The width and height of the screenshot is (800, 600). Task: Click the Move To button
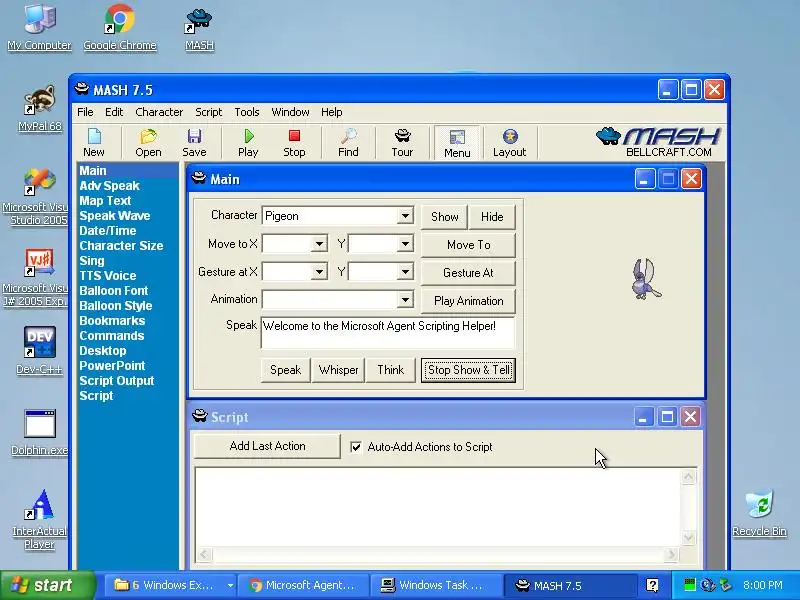[468, 245]
